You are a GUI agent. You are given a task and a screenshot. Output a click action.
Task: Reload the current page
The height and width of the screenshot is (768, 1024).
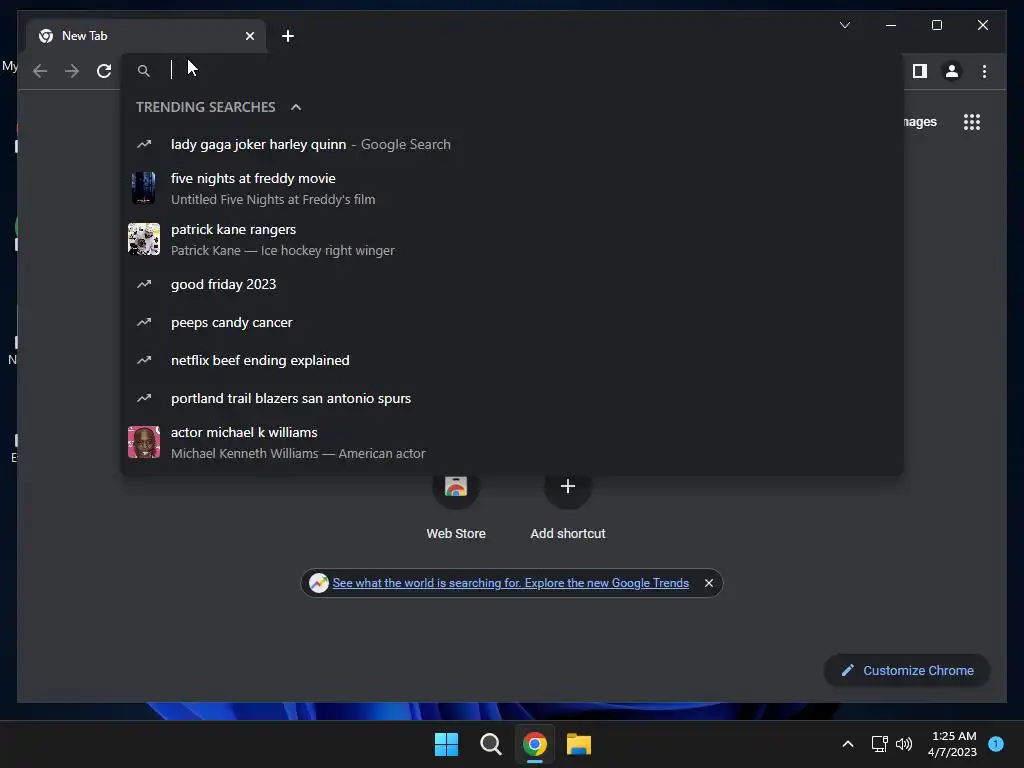click(104, 71)
